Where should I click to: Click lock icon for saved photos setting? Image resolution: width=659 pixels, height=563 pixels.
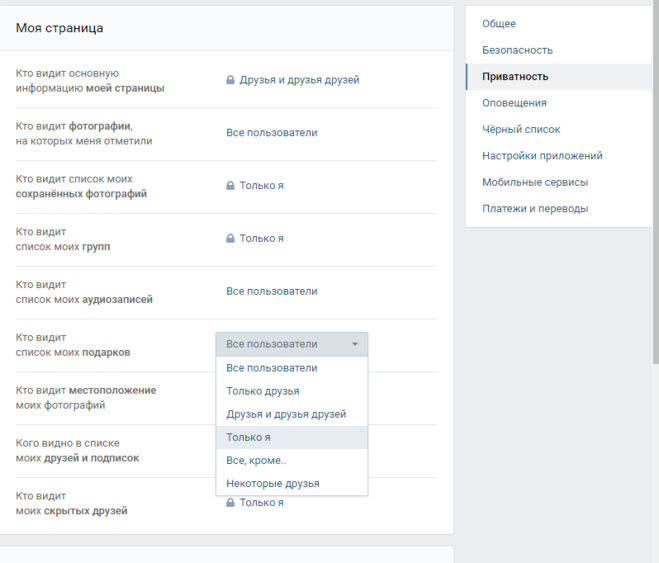pos(230,186)
